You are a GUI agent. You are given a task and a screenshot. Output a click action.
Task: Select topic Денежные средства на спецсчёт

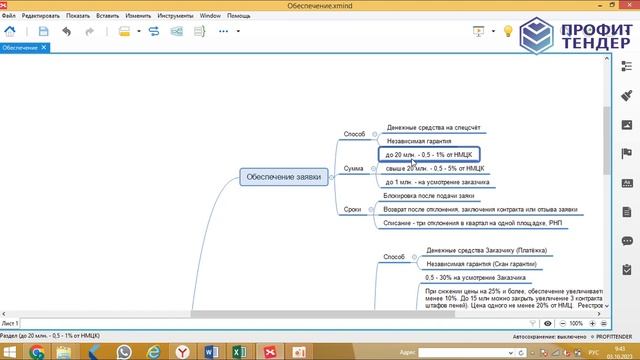tap(433, 127)
